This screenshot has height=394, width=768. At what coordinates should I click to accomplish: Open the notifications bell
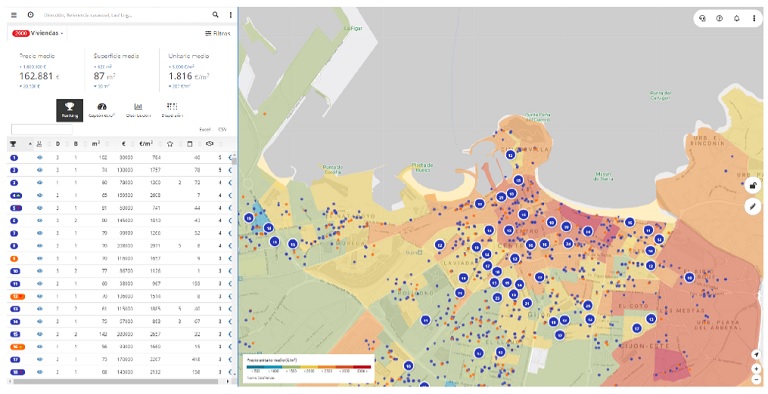point(737,19)
